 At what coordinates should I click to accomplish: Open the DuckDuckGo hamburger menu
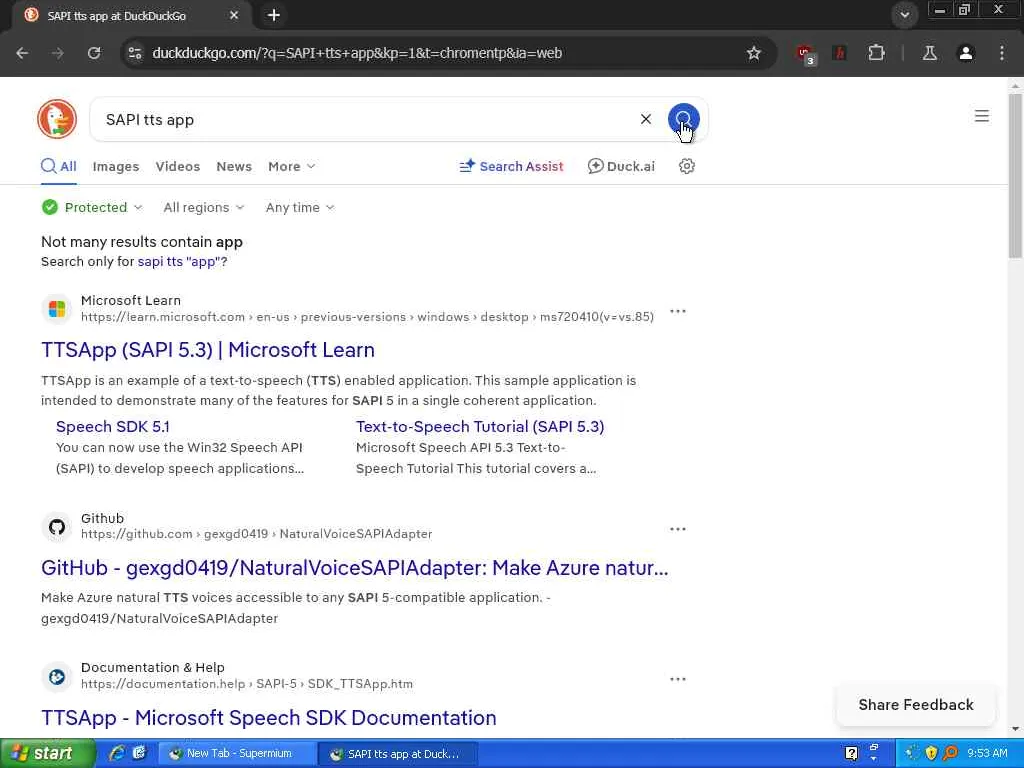click(x=981, y=116)
